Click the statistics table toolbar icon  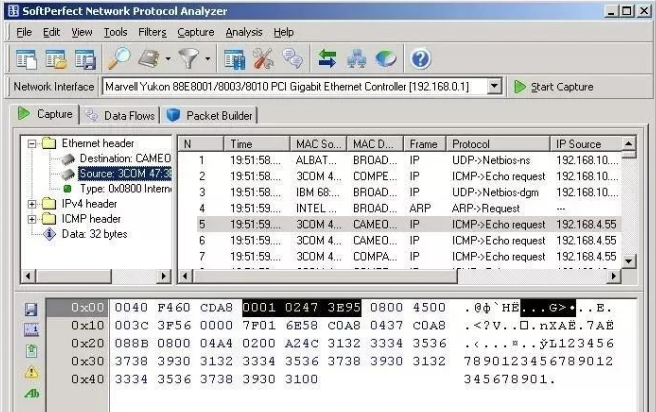point(234,59)
